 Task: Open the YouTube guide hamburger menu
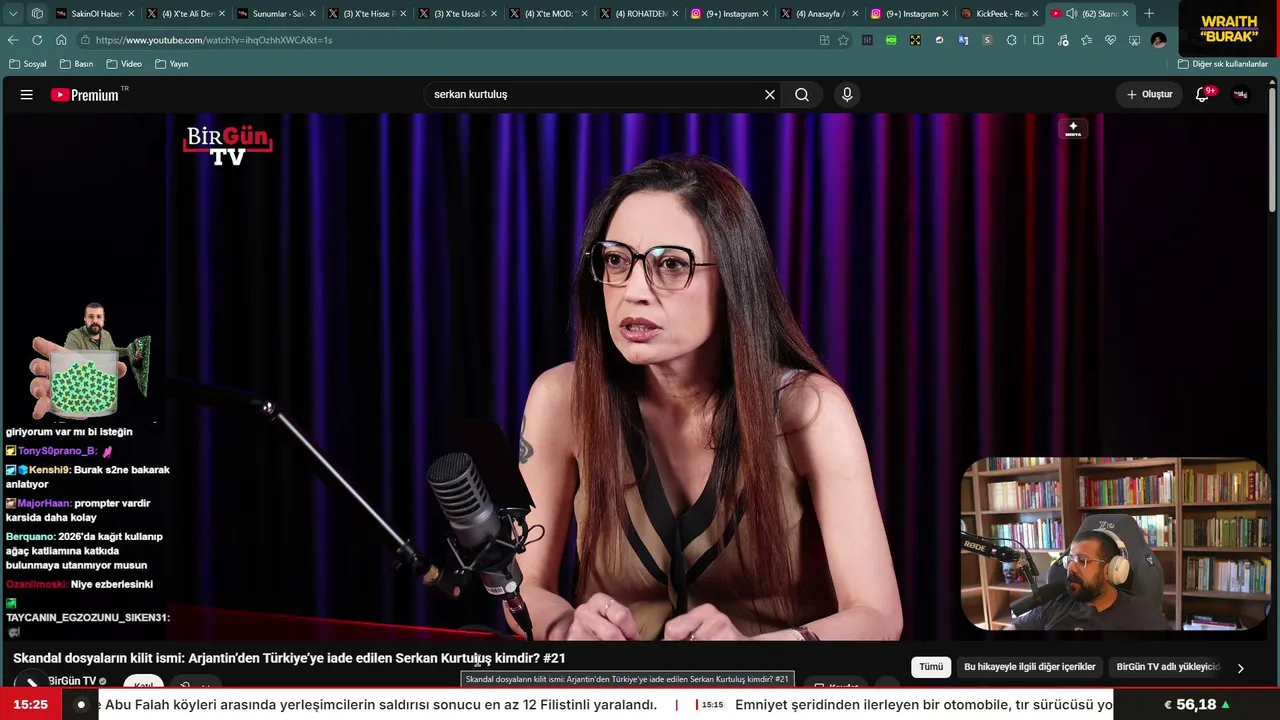(x=27, y=95)
